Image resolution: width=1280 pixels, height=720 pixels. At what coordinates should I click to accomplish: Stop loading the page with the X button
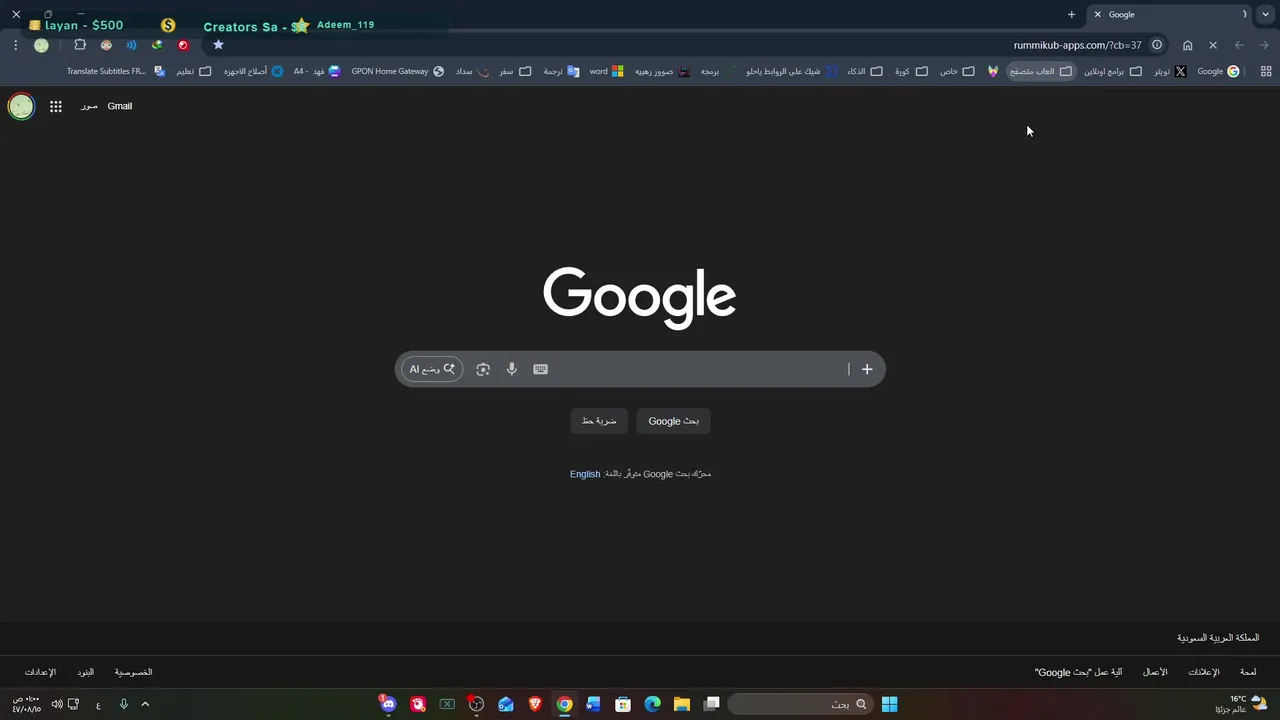tap(1213, 45)
